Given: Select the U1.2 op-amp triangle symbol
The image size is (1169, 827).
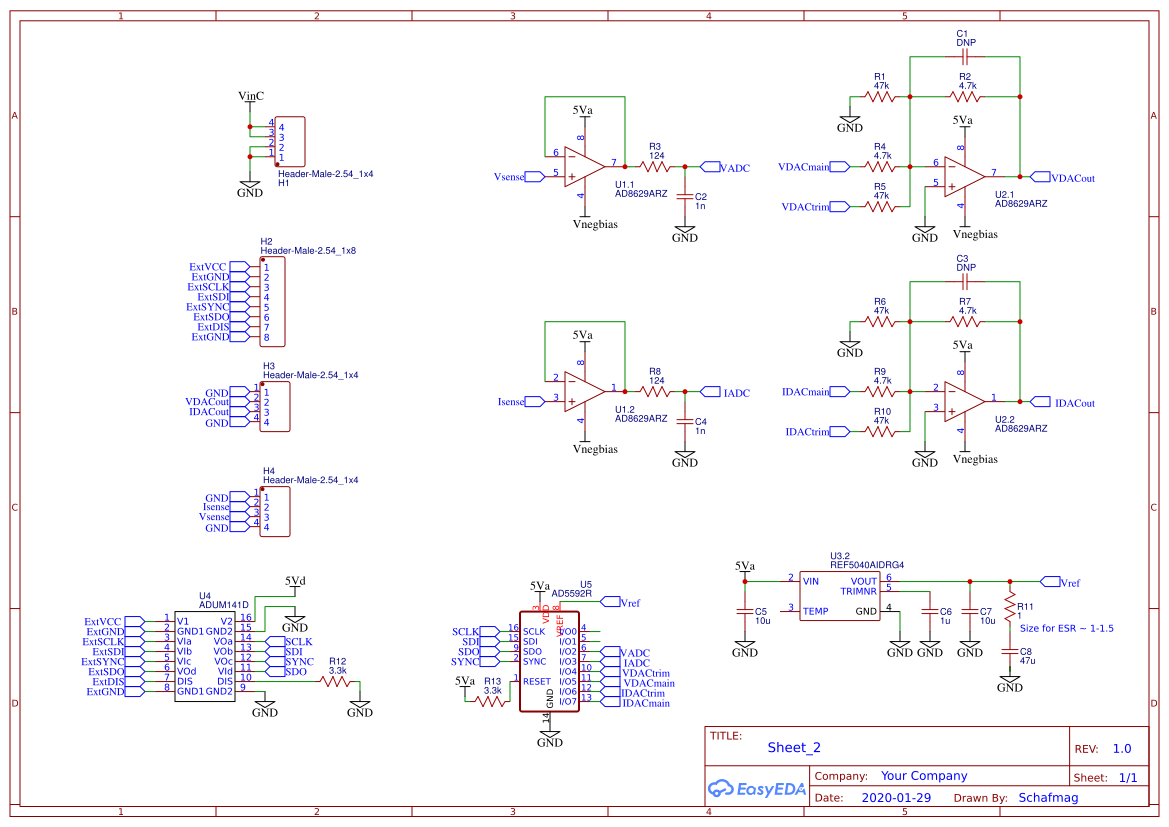Looking at the screenshot, I should pos(584,391).
